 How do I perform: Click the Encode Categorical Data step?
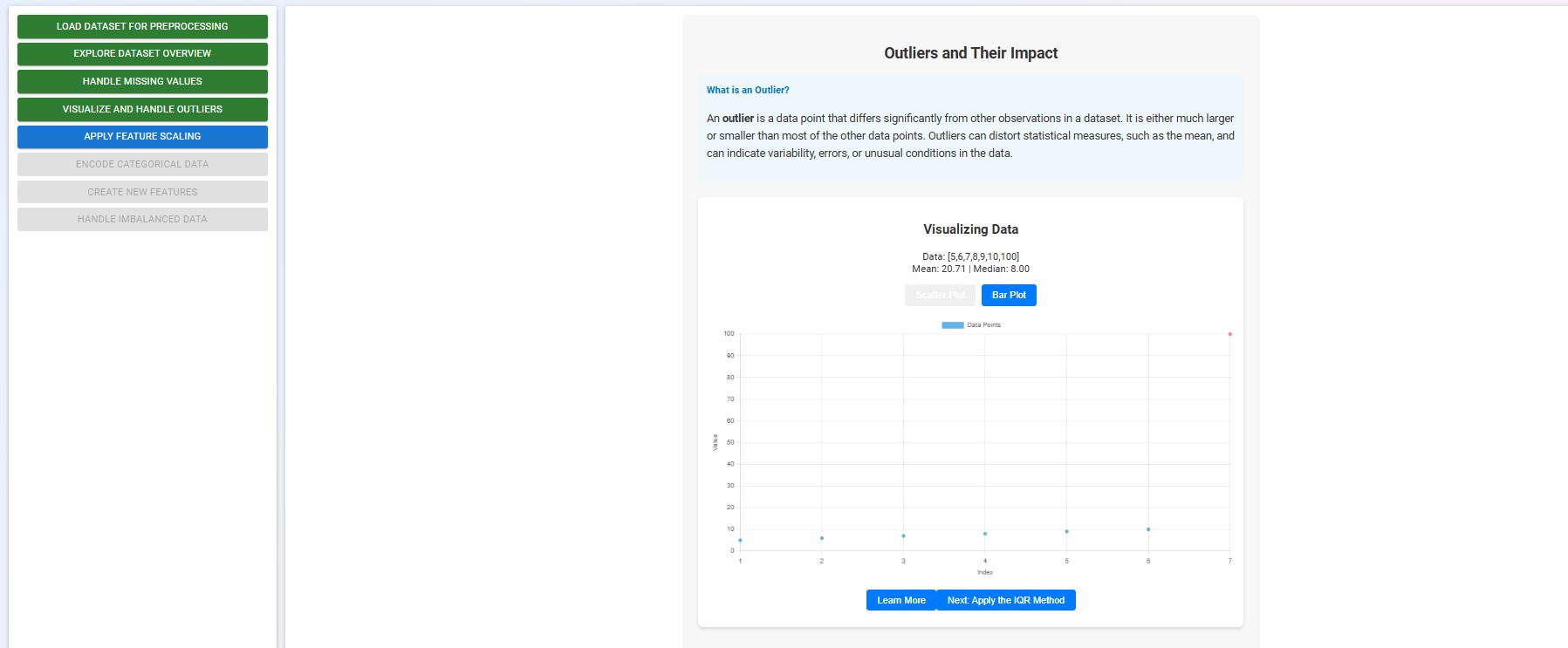[x=141, y=164]
